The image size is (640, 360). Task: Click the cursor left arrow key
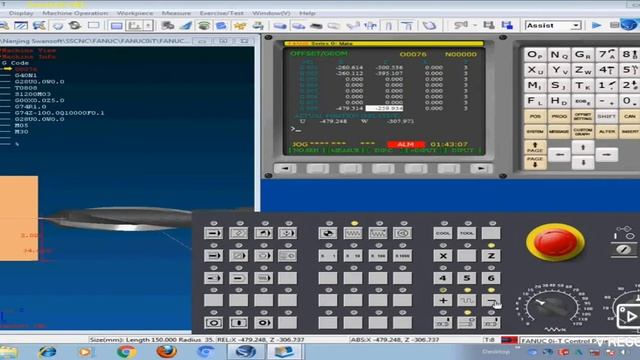[x=559, y=155]
